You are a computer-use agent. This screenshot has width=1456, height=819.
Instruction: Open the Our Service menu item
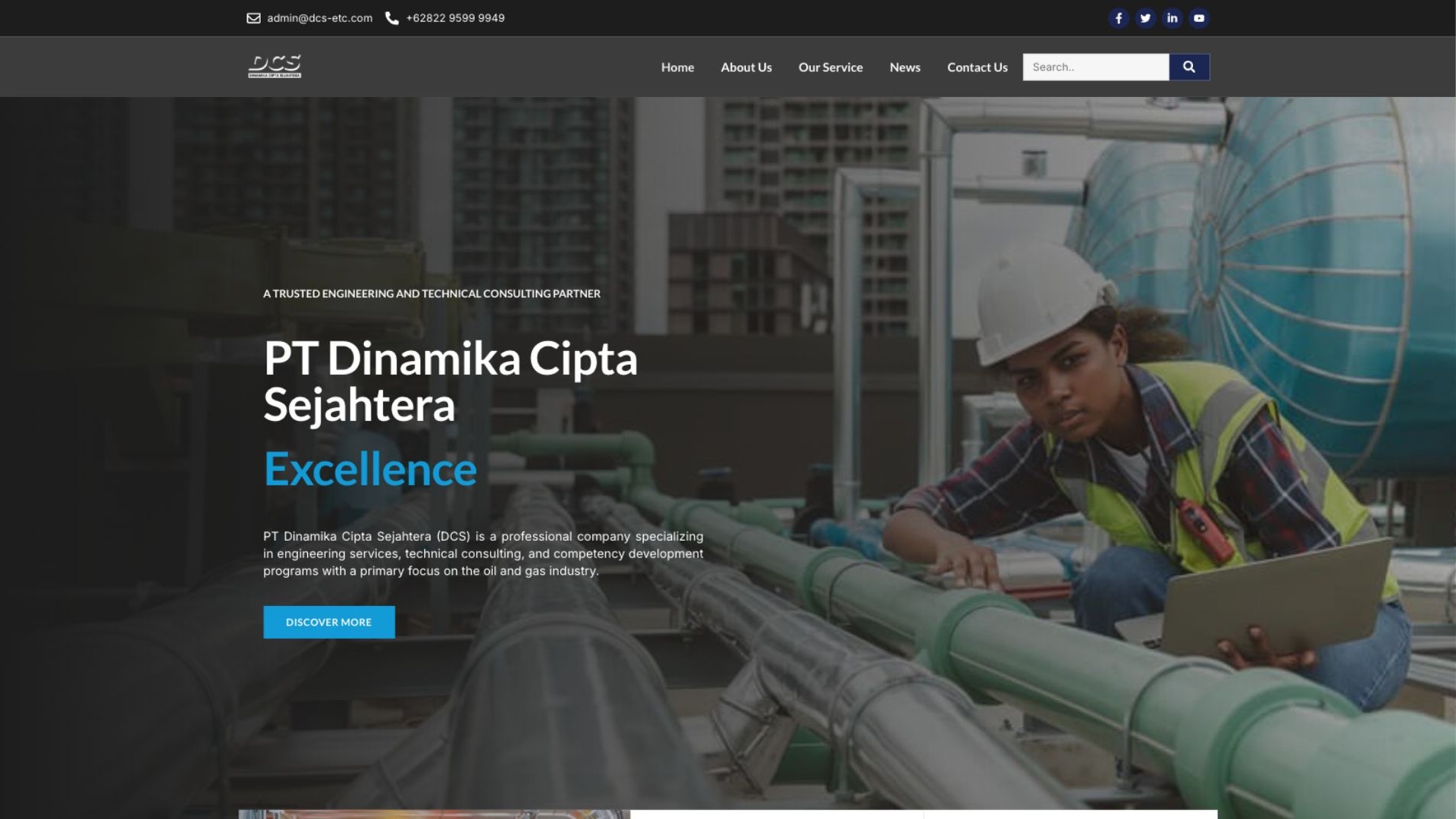tap(830, 67)
